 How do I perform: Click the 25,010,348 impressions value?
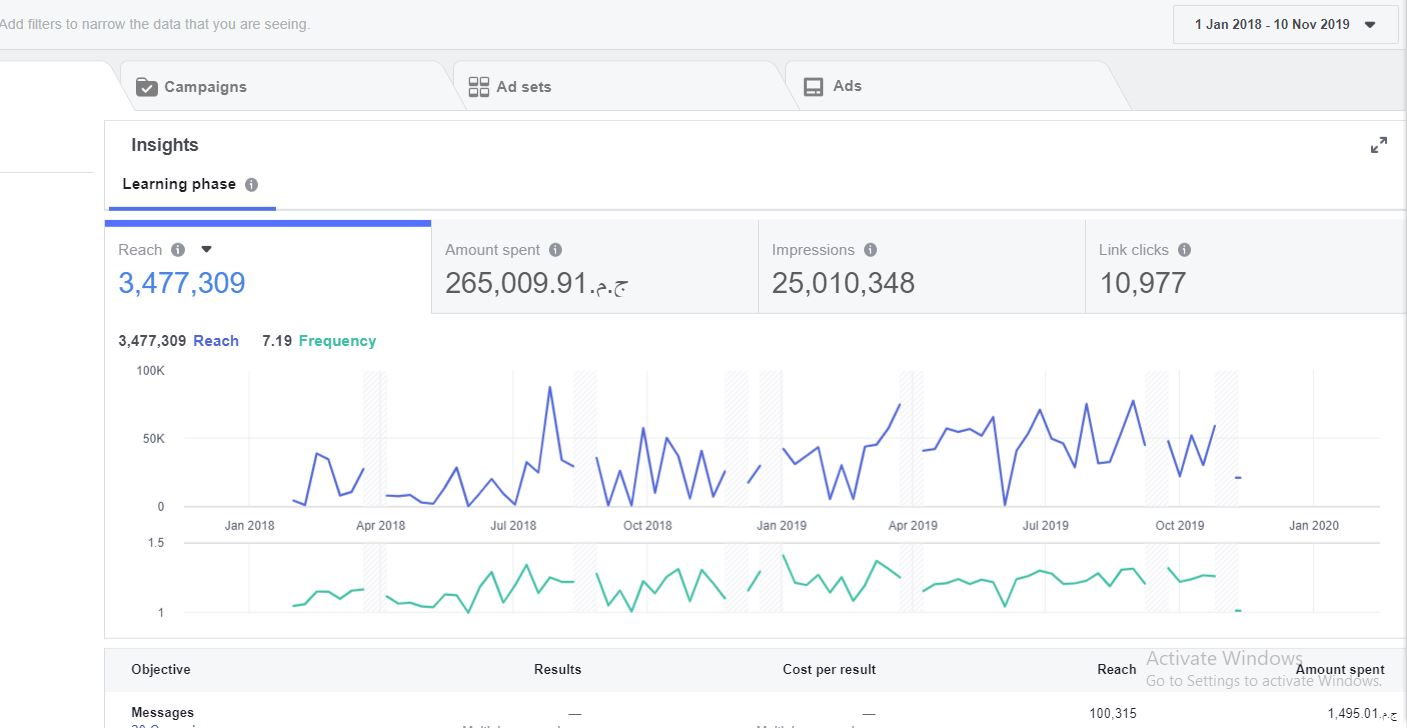843,283
